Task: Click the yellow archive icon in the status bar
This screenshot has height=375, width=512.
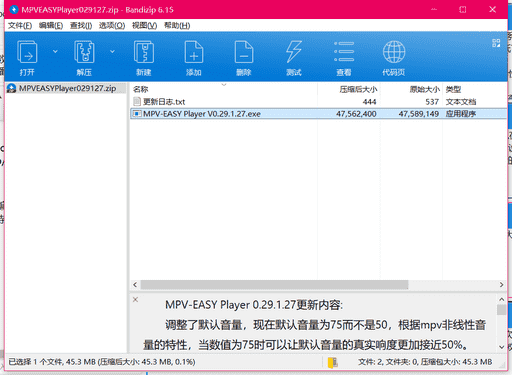Action: pyautogui.click(x=333, y=362)
